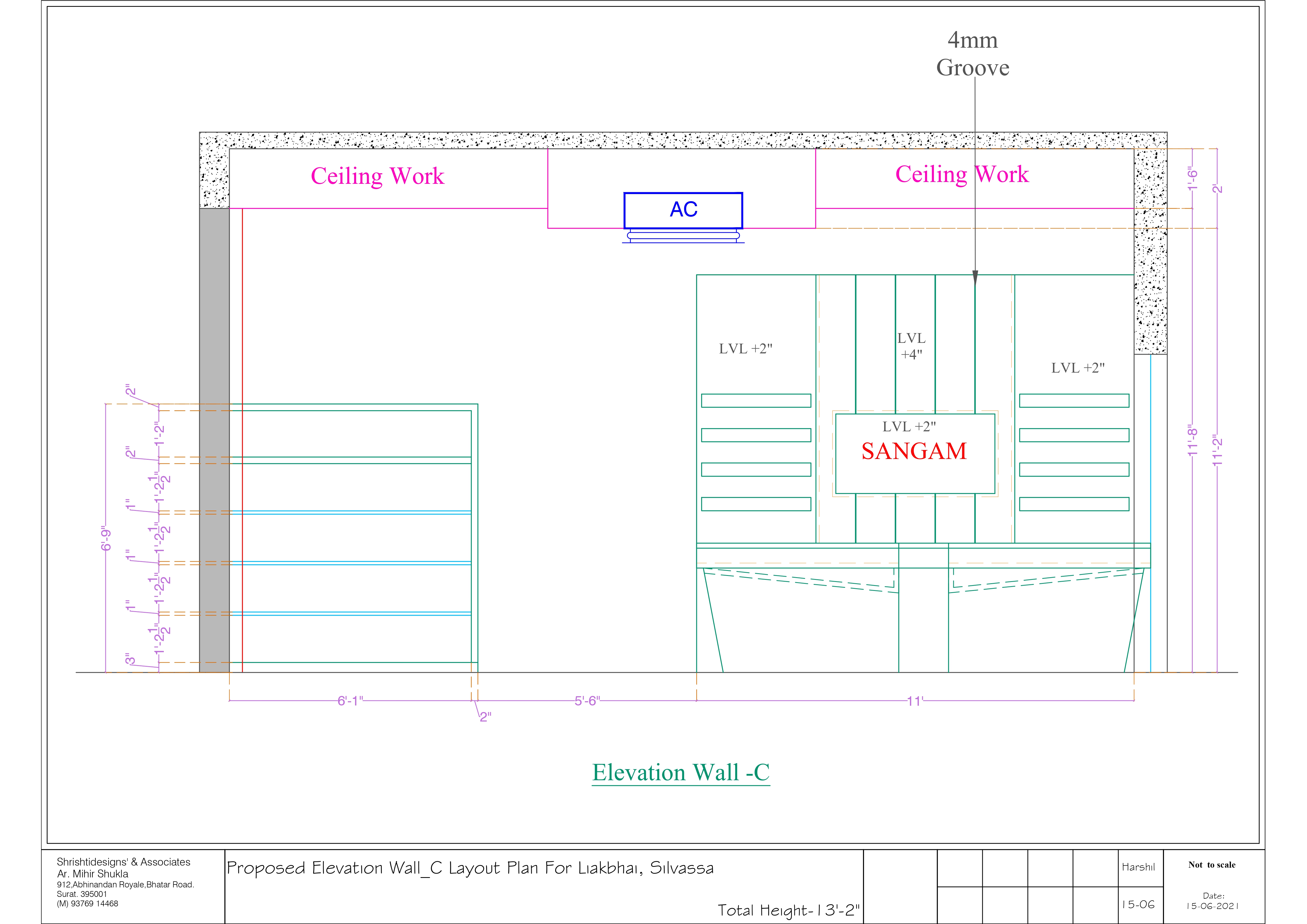Click the Proposed Elevation Wall_C title text
This screenshot has height=924, width=1307.
click(470, 868)
